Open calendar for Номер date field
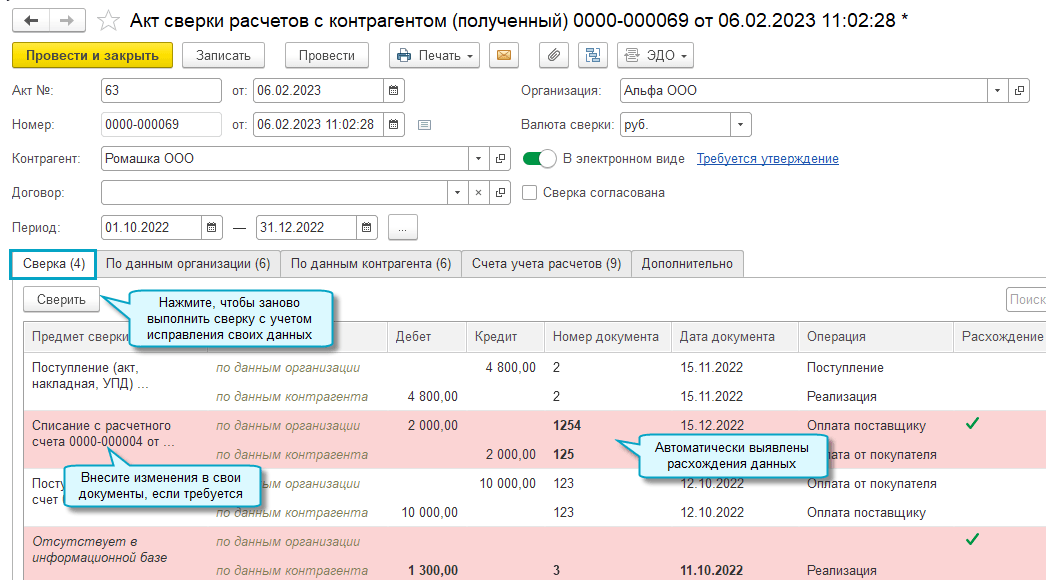Viewport: 1046px width, 580px height. point(394,125)
